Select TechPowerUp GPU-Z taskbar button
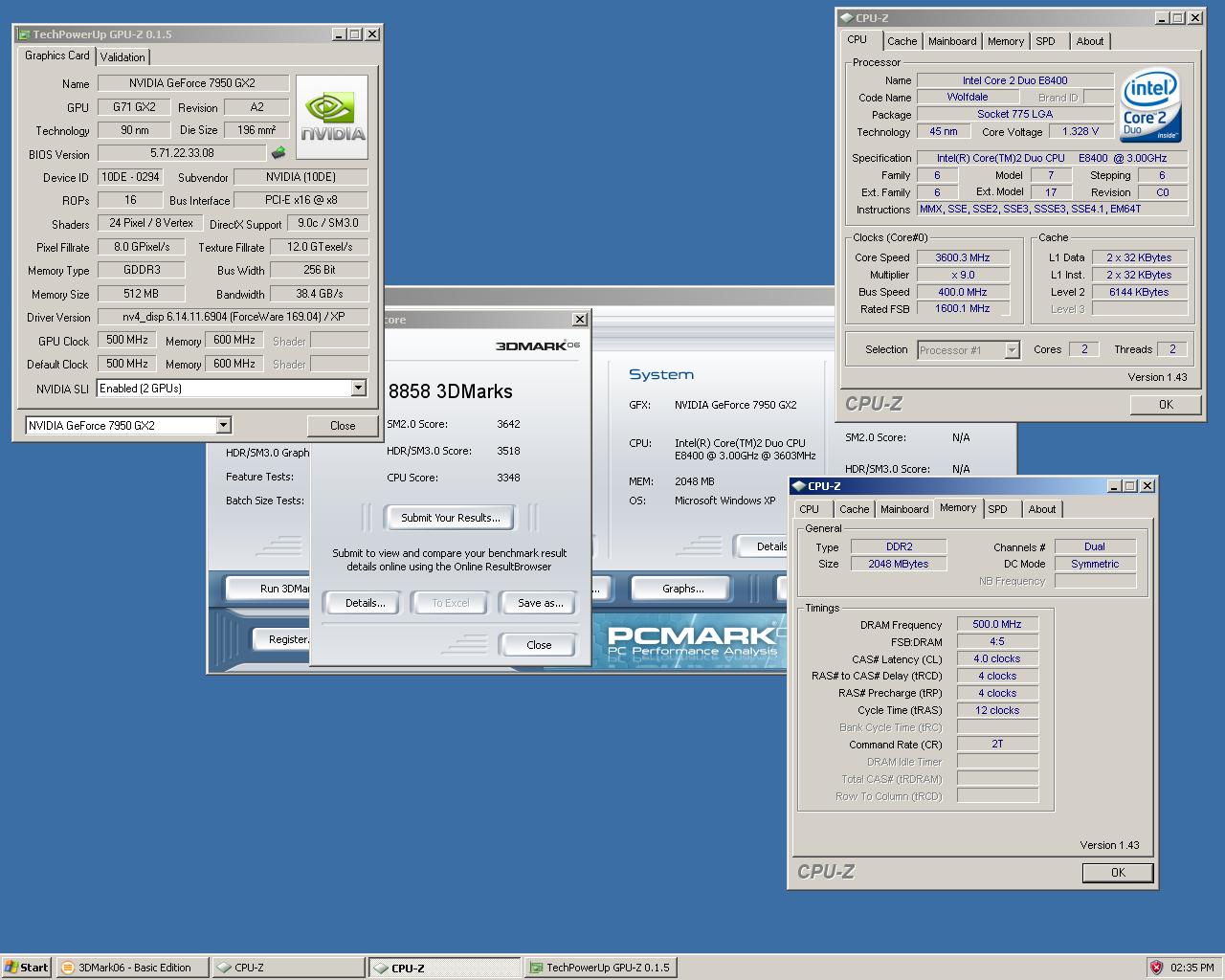The height and width of the screenshot is (980, 1225). pos(601,968)
